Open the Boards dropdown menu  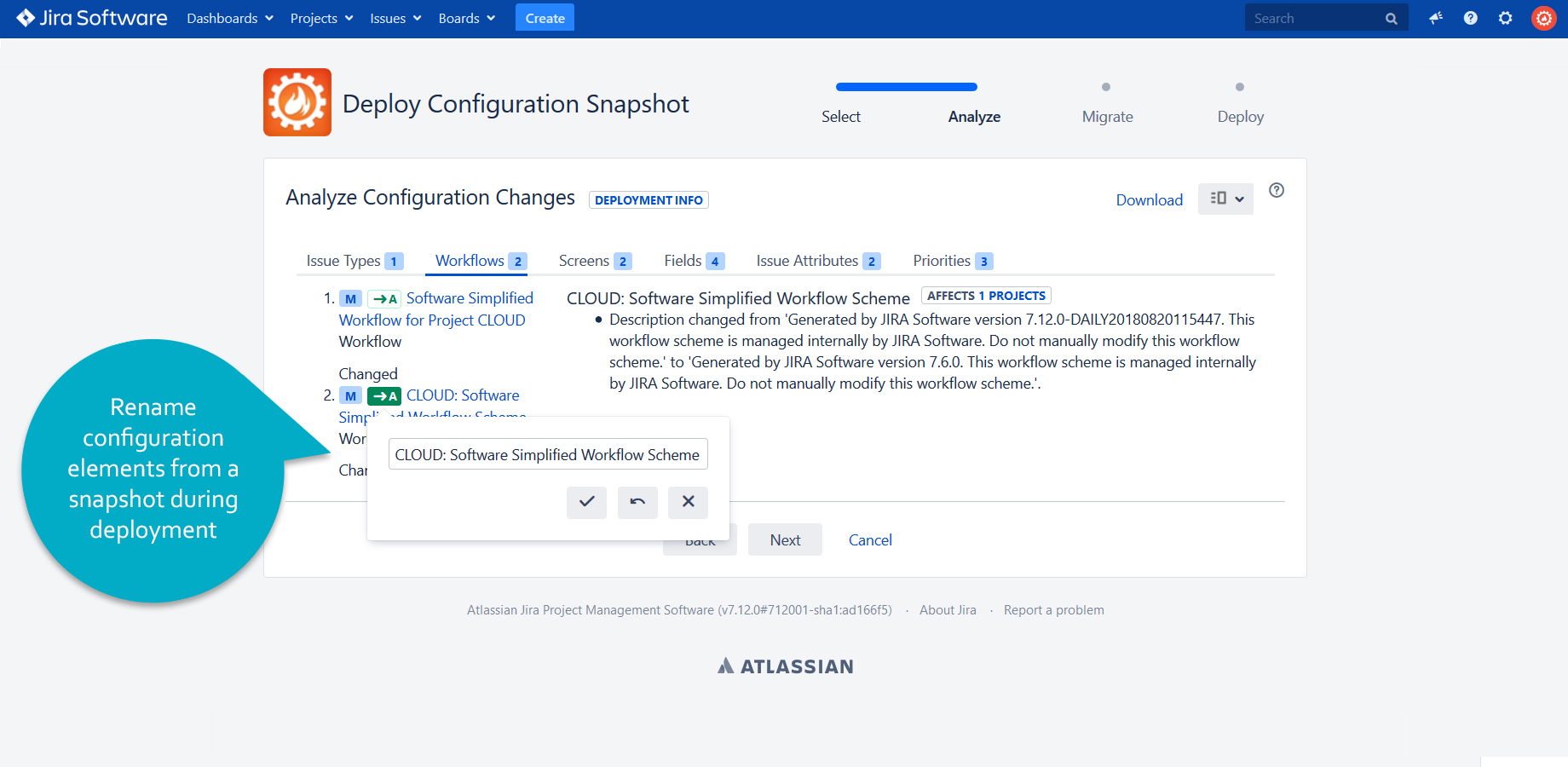pos(466,18)
